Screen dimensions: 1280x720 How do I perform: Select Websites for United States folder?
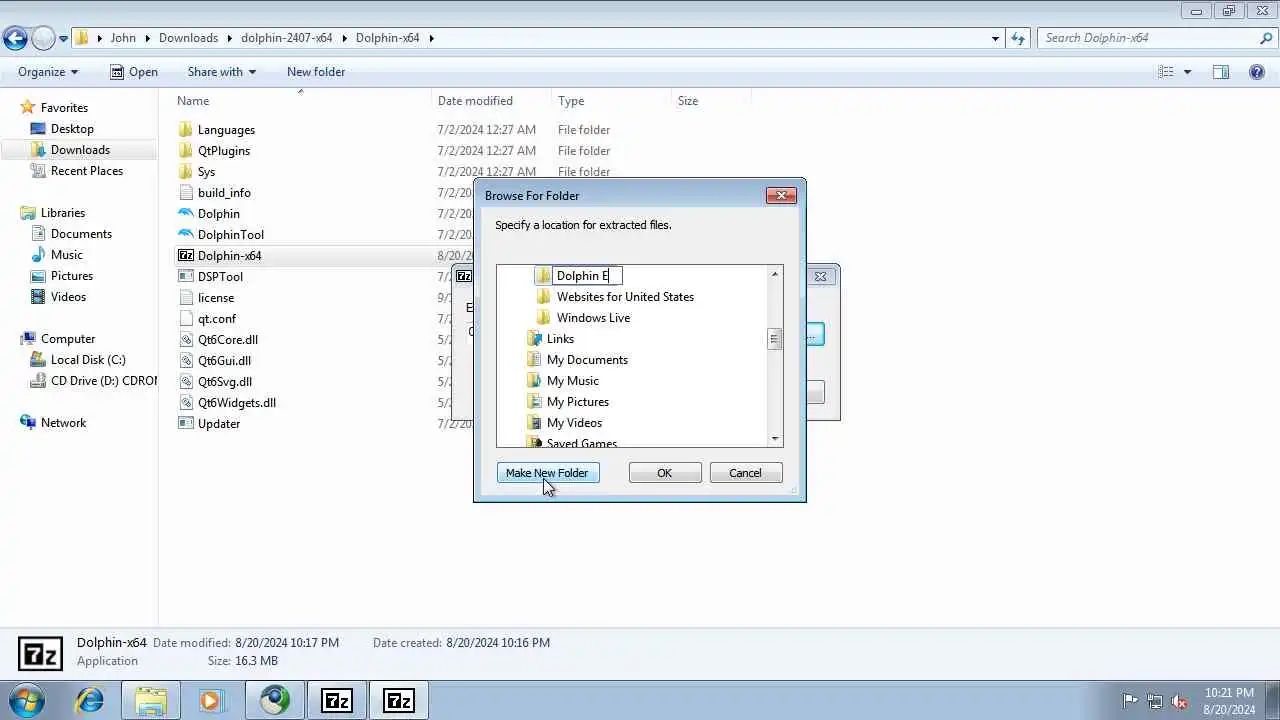[625, 297]
